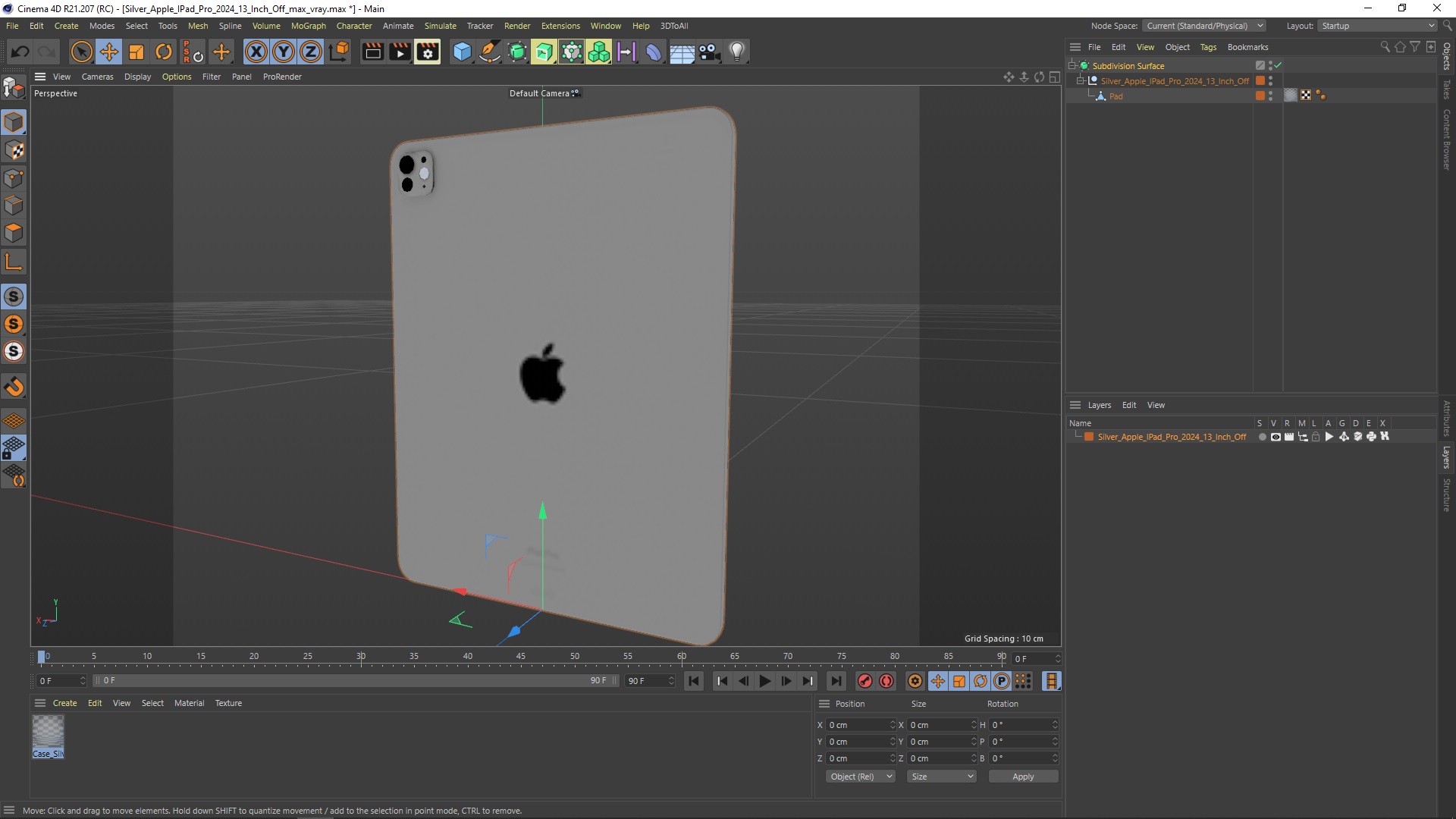Image resolution: width=1456 pixels, height=819 pixels.
Task: Toggle Lock icon for iPad layer
Action: (x=1316, y=437)
